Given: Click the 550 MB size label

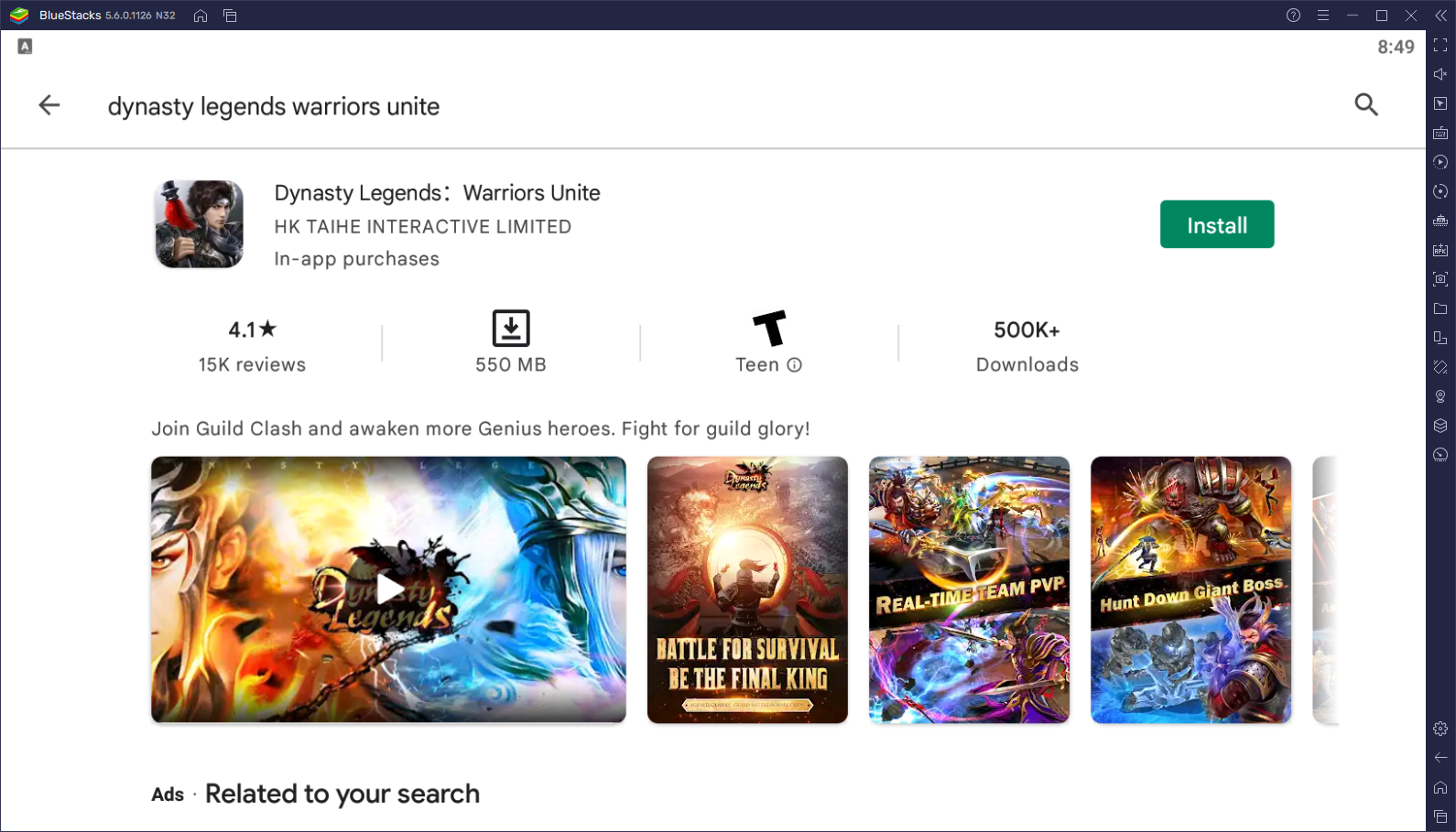Looking at the screenshot, I should pyautogui.click(x=511, y=365).
